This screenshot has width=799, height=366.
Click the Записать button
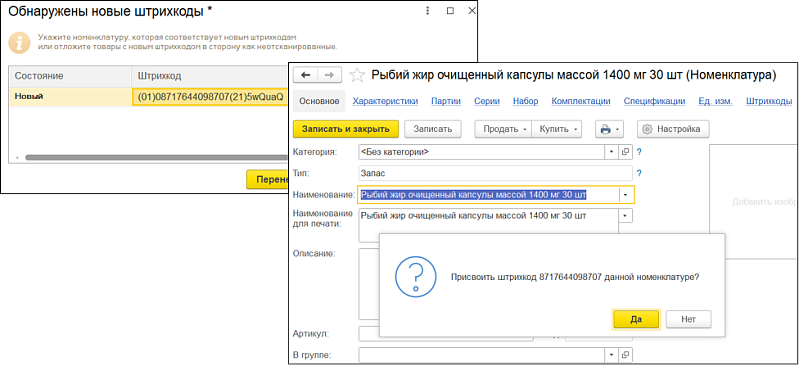(433, 129)
